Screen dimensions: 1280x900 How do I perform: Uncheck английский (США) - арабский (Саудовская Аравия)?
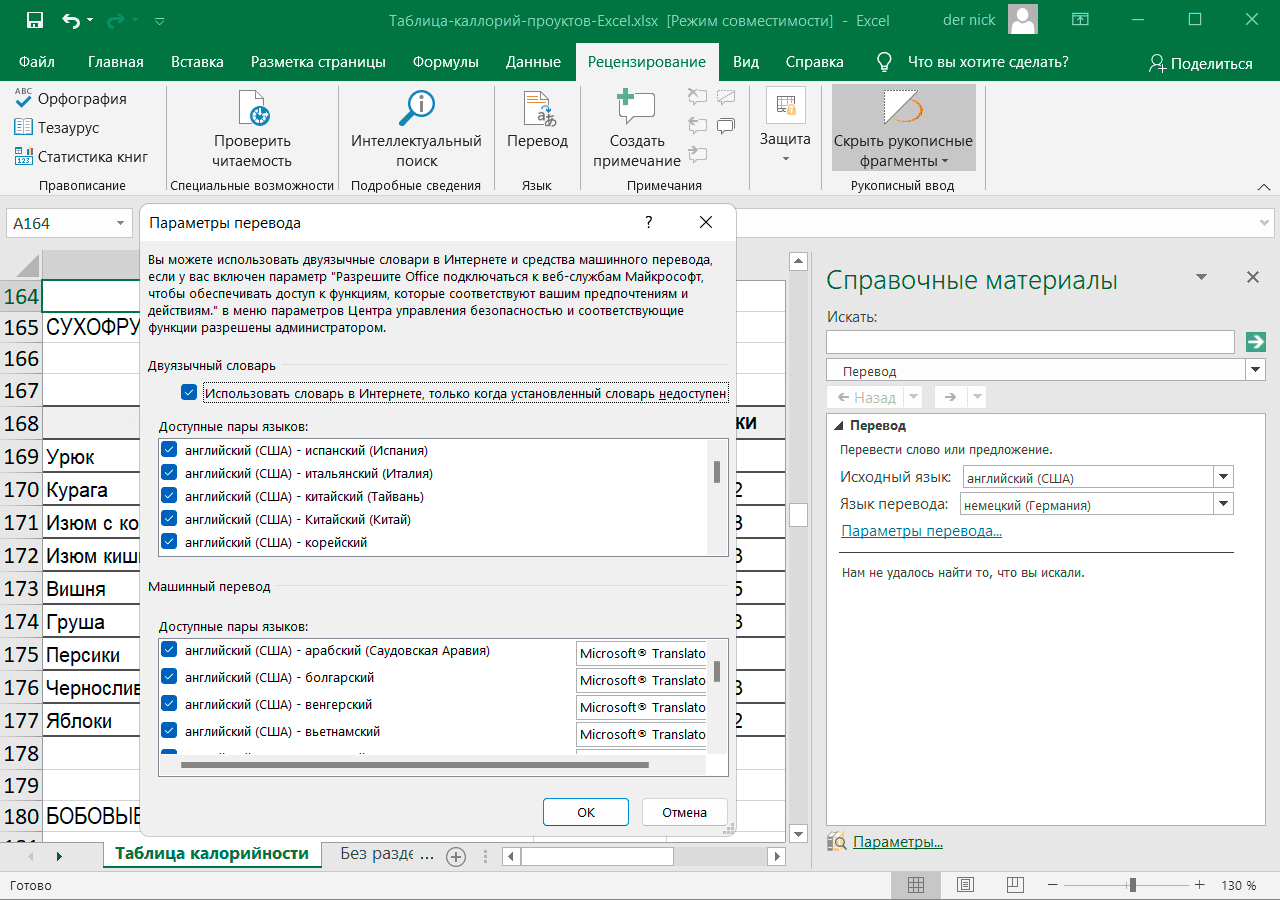tap(169, 650)
